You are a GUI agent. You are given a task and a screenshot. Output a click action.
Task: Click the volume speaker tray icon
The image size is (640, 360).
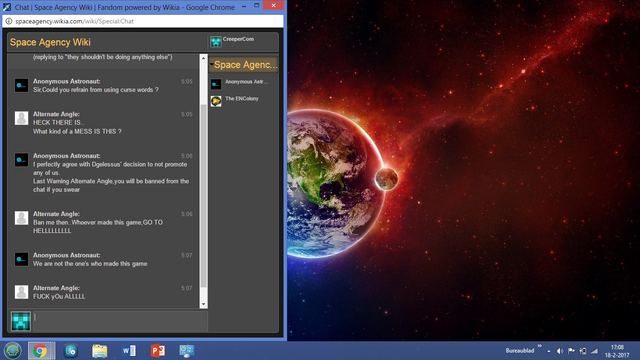click(x=560, y=351)
